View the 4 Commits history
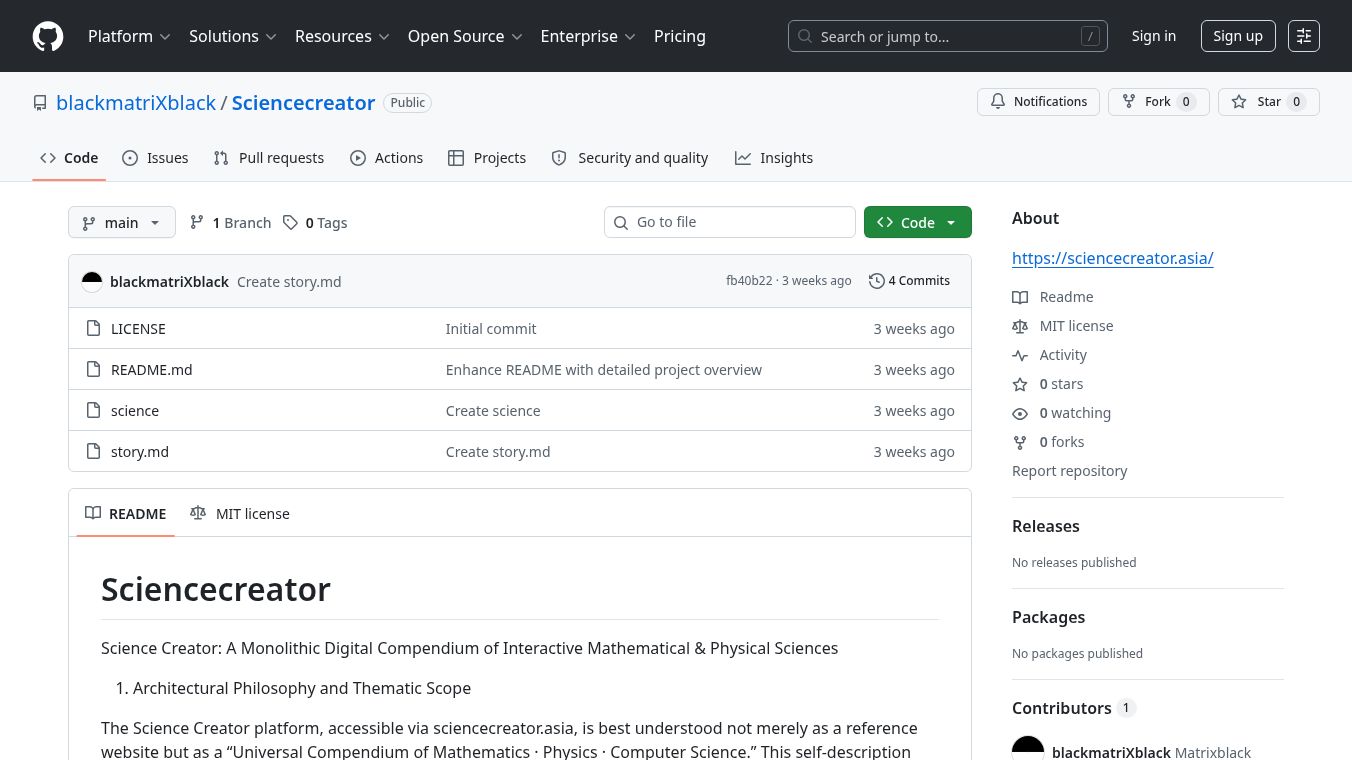 pyautogui.click(x=910, y=281)
